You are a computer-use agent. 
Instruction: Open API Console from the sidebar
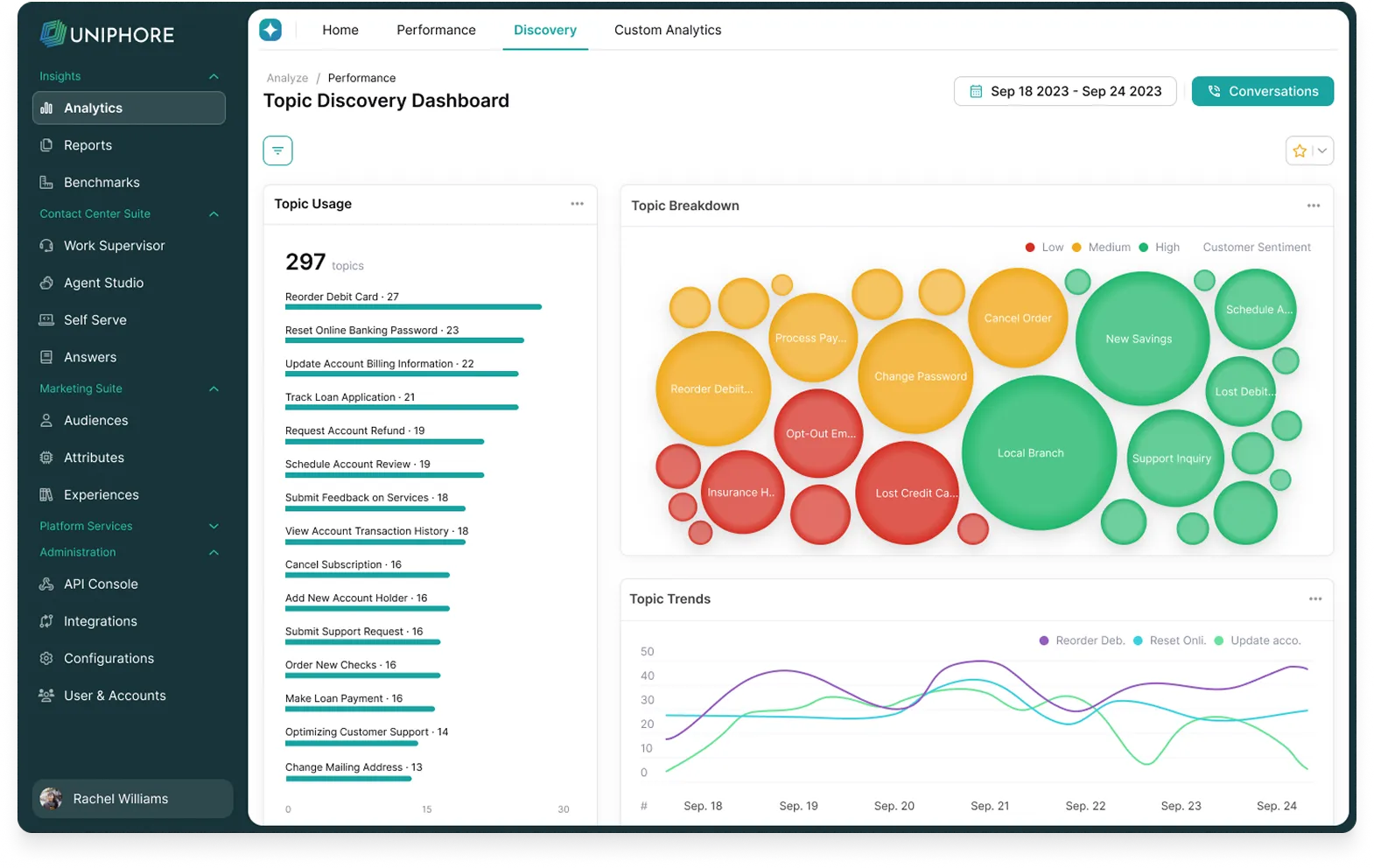click(101, 584)
